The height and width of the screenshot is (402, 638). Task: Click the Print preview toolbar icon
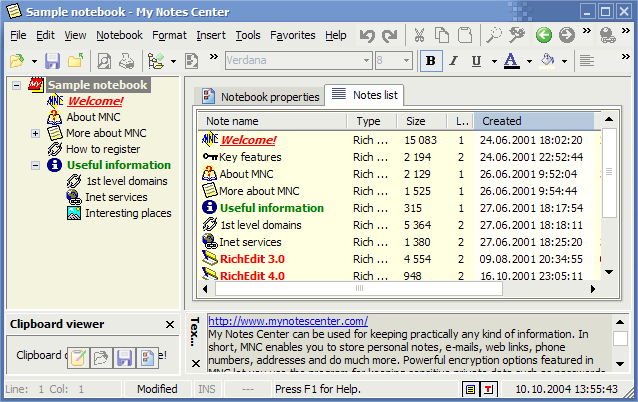point(104,61)
